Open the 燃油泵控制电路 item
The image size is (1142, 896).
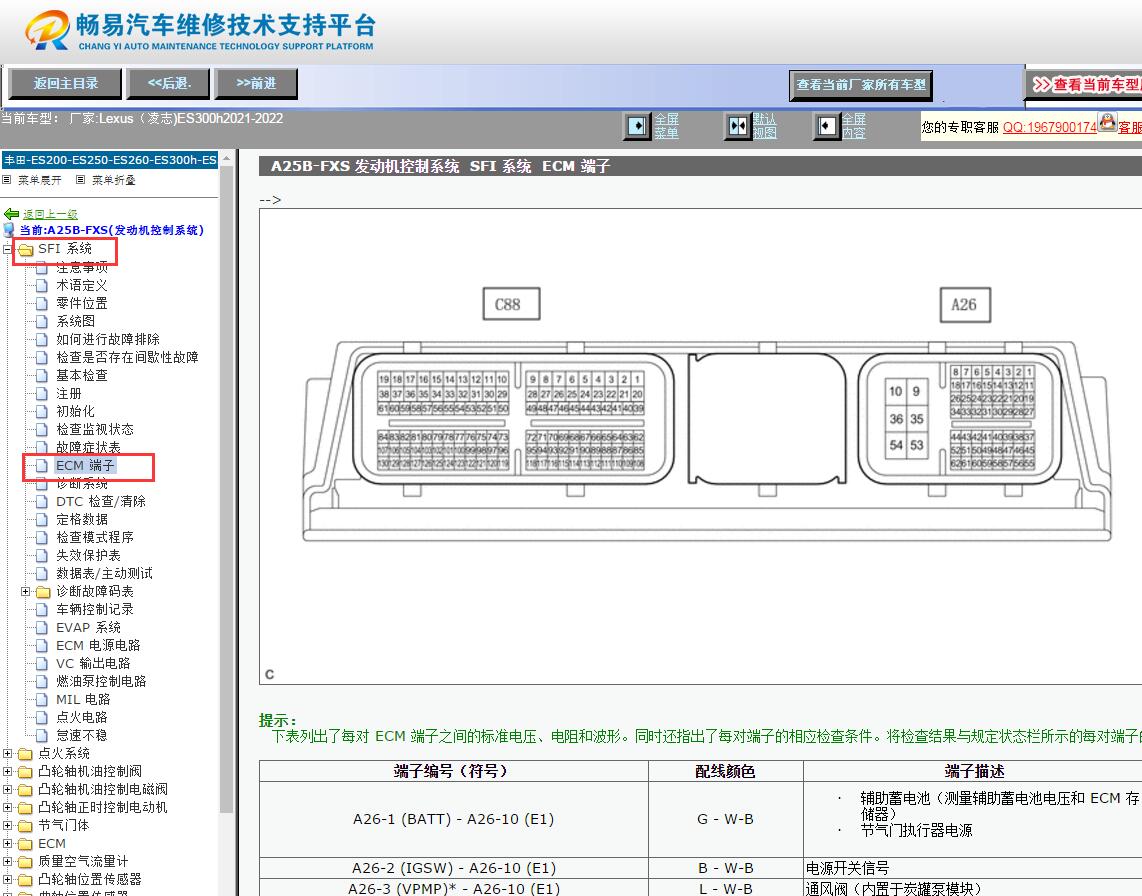101,681
